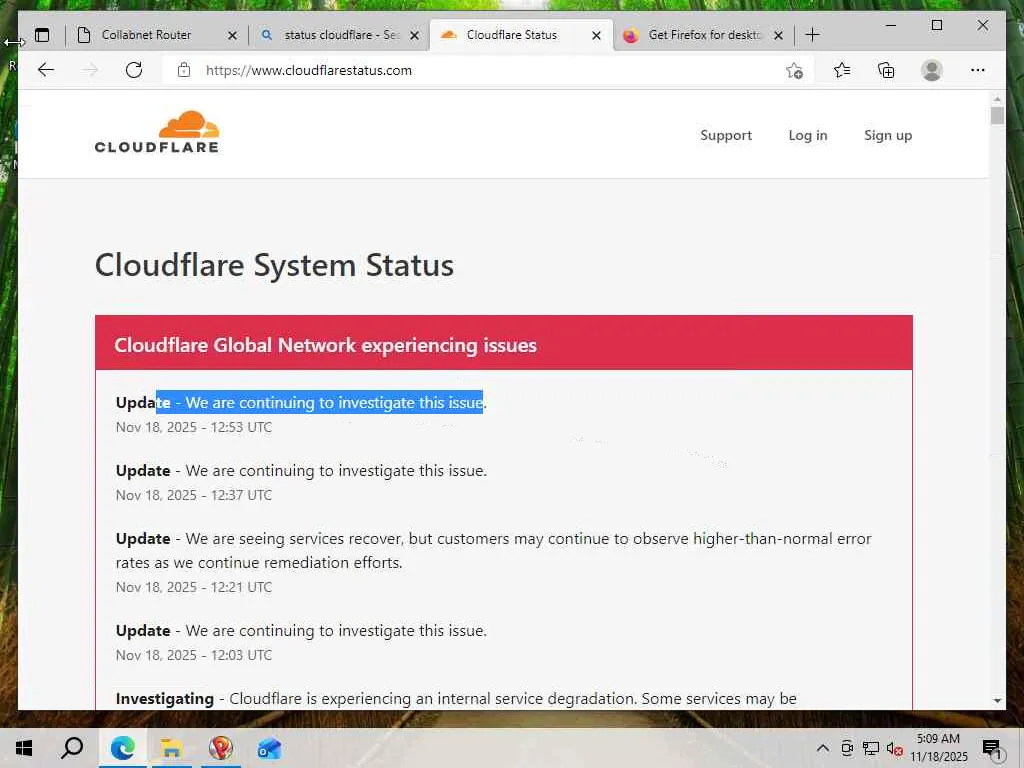View site security lock info

pos(184,70)
